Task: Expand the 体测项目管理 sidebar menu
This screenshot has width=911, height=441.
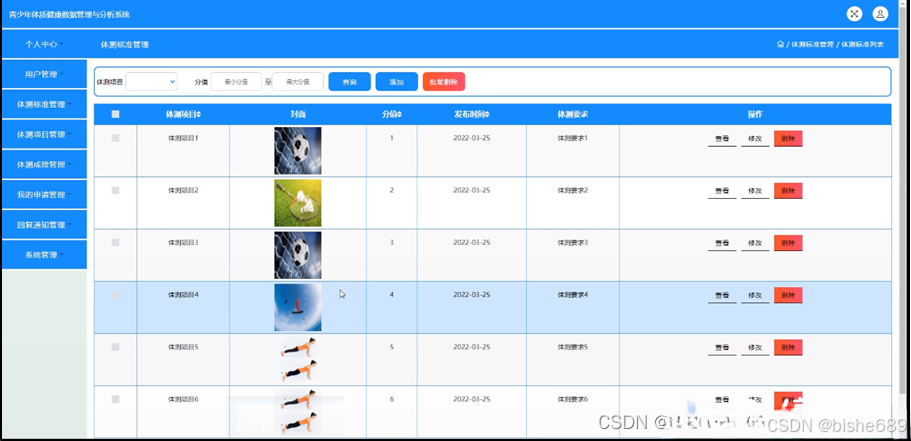Action: coord(44,135)
